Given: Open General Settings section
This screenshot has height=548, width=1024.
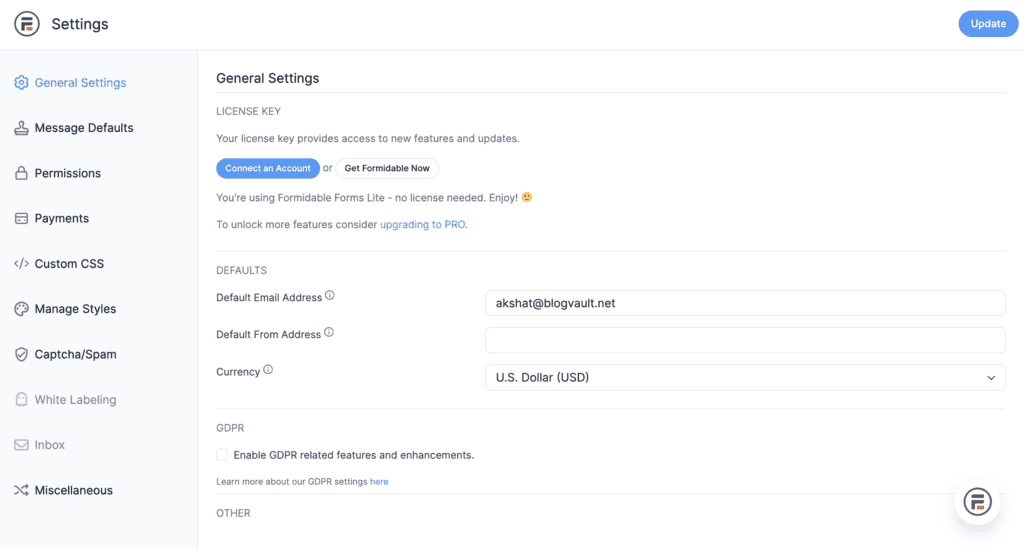Looking at the screenshot, I should 80,83.
